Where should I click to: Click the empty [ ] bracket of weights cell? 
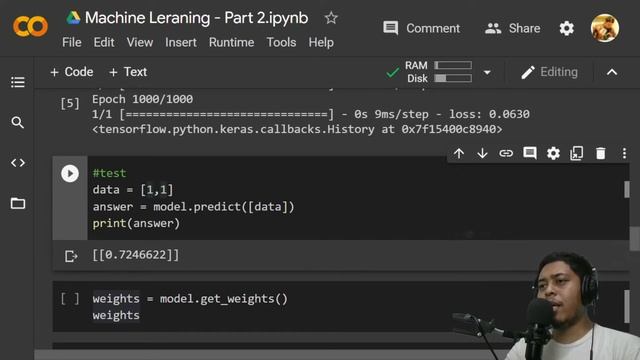70,299
